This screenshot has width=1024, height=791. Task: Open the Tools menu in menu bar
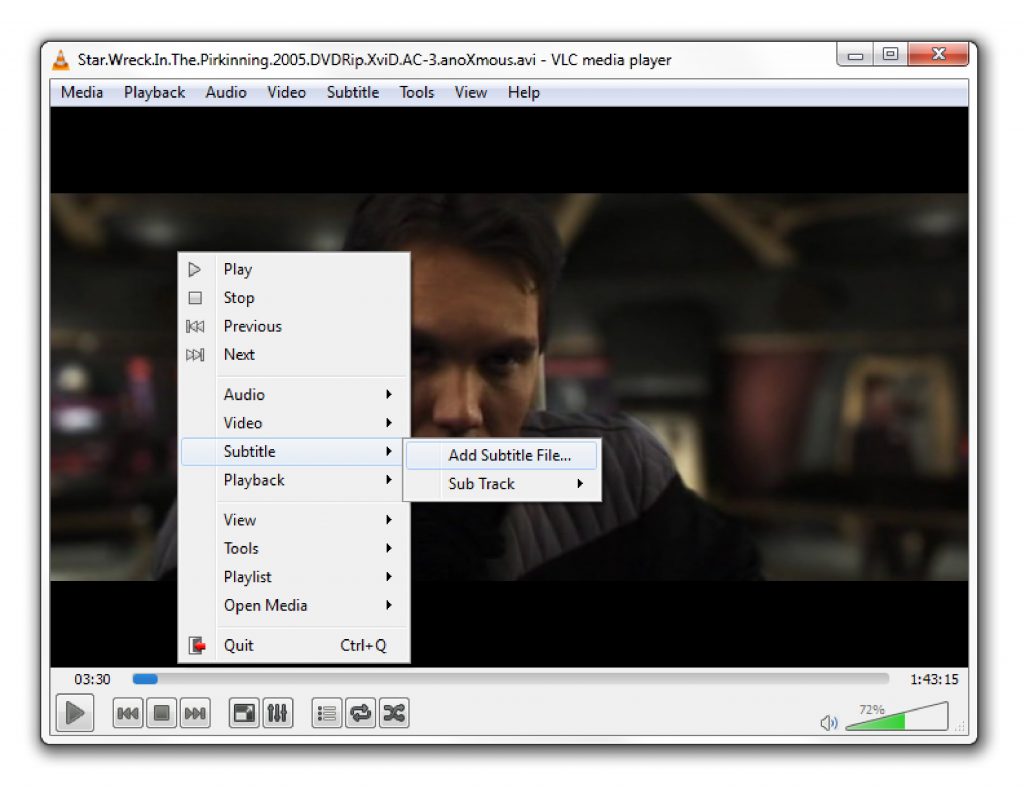coord(416,92)
